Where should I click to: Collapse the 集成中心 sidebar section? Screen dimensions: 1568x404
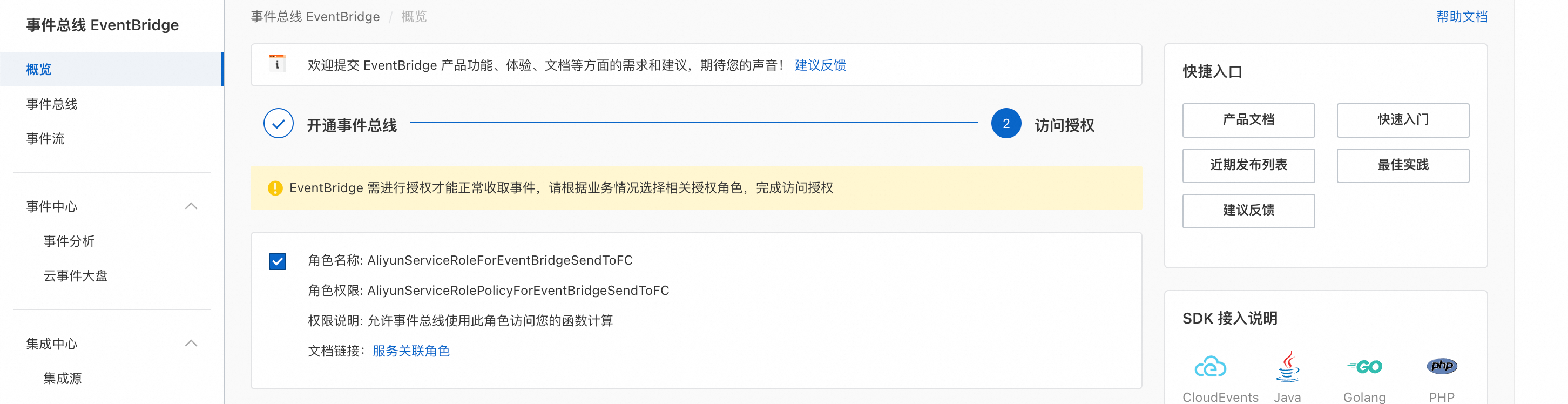191,343
